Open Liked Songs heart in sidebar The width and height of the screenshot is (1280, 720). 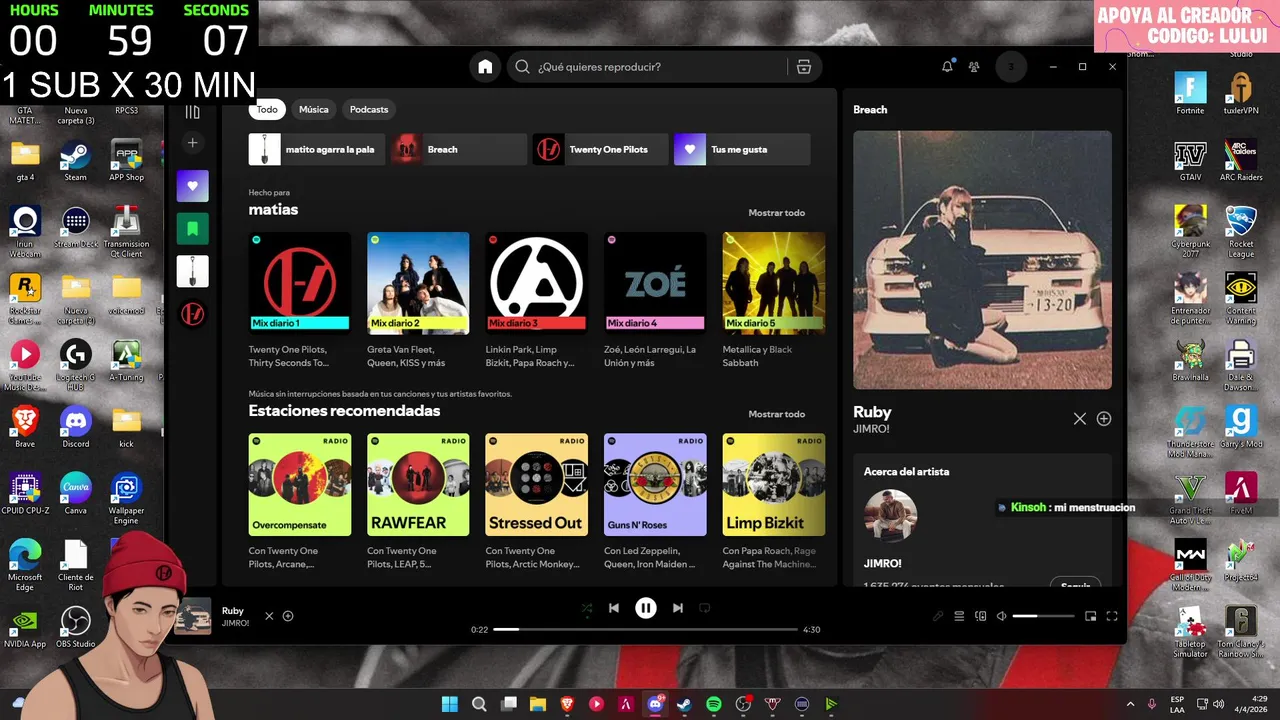pyautogui.click(x=193, y=186)
